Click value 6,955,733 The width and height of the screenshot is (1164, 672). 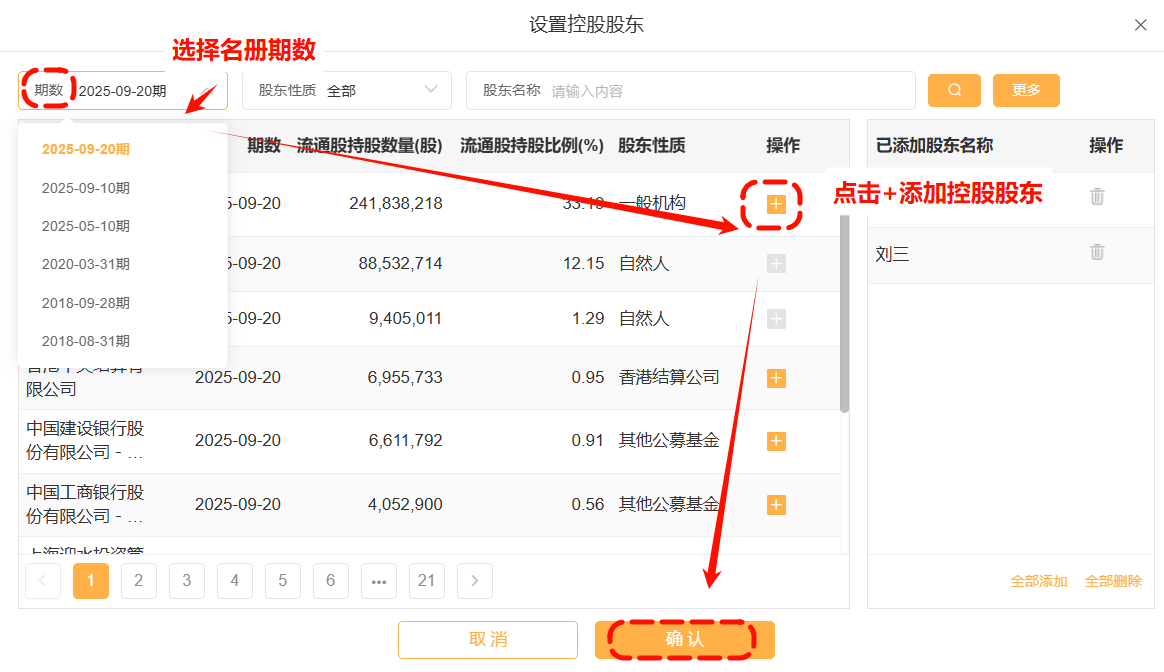[405, 377]
